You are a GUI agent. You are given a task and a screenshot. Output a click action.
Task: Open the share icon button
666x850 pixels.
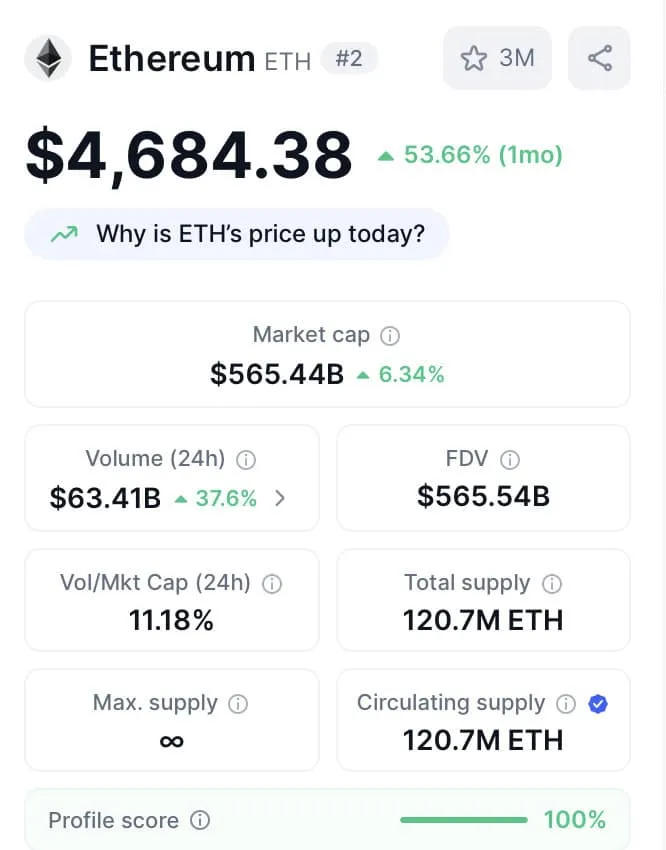[x=599, y=58]
